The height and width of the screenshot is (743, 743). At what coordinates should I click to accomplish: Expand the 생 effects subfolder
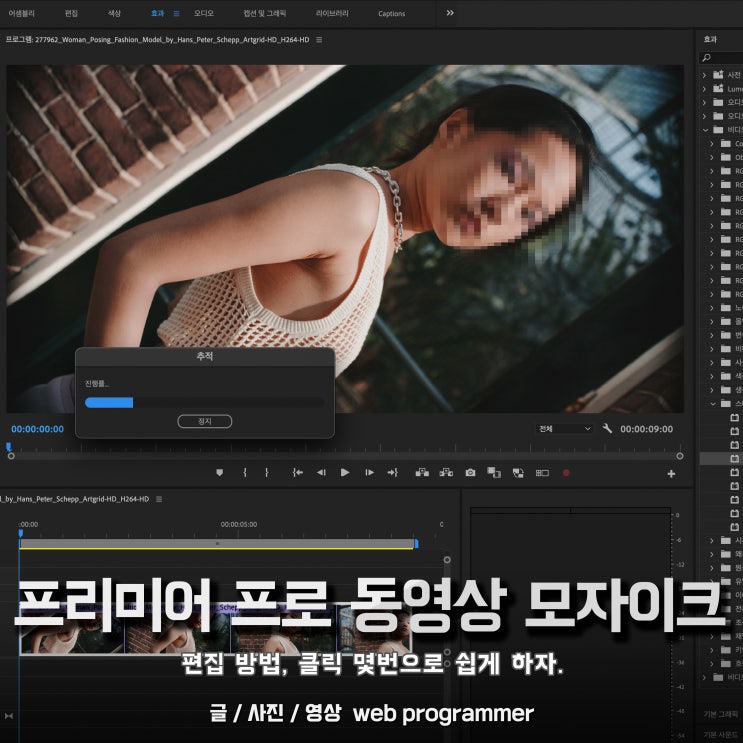tap(712, 390)
